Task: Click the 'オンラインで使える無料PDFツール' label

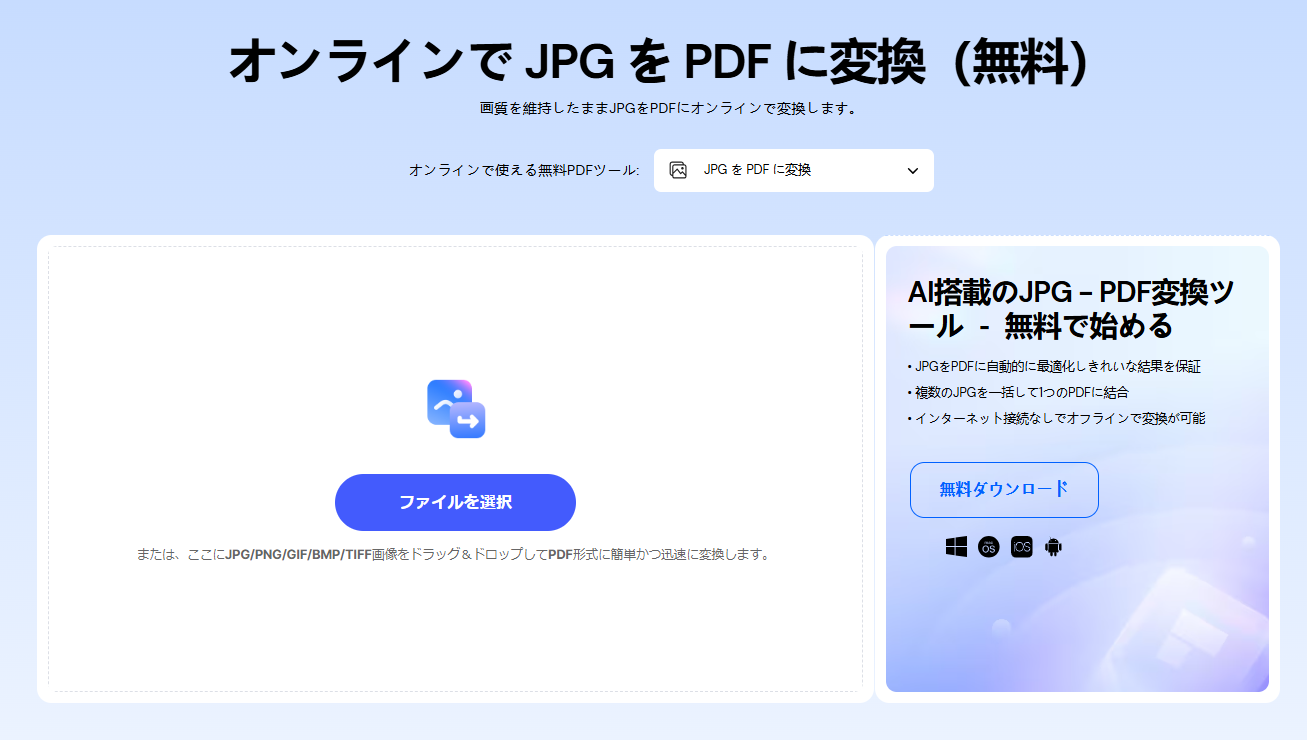Action: coord(523,171)
